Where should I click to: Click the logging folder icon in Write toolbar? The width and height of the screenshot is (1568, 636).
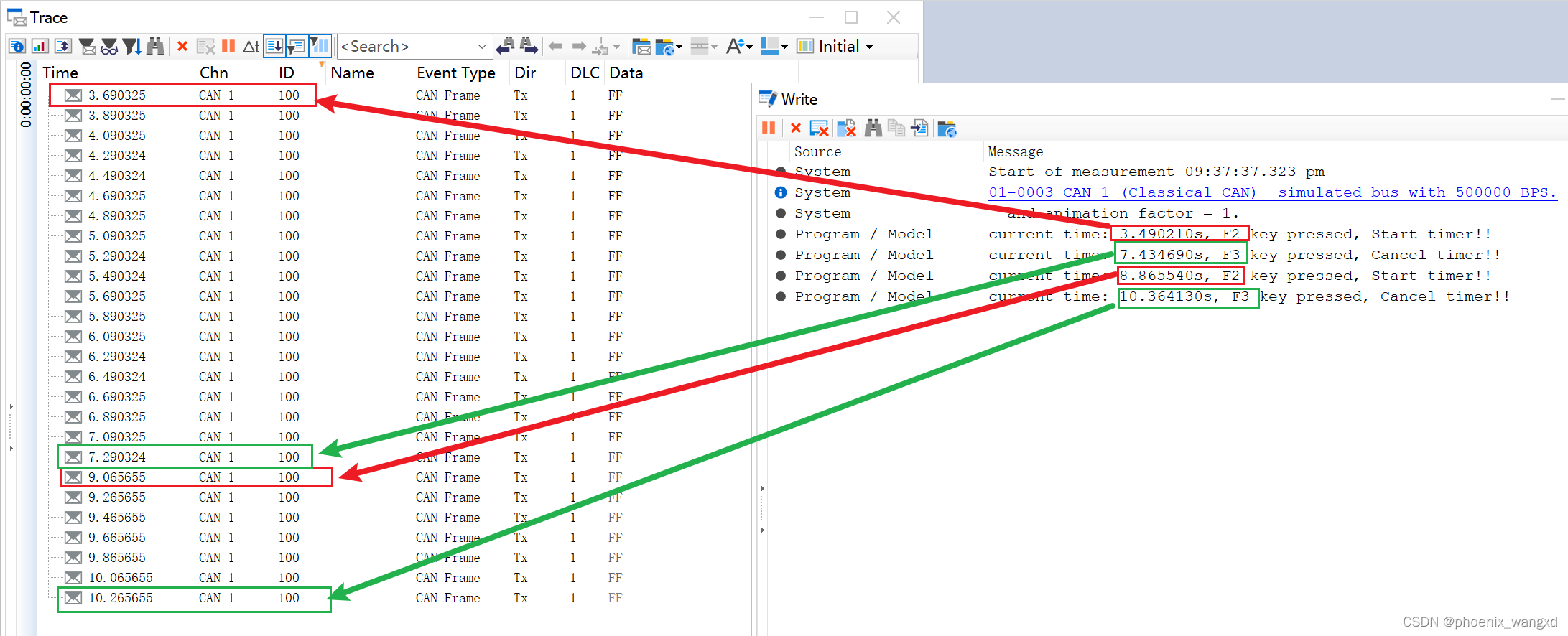click(947, 128)
